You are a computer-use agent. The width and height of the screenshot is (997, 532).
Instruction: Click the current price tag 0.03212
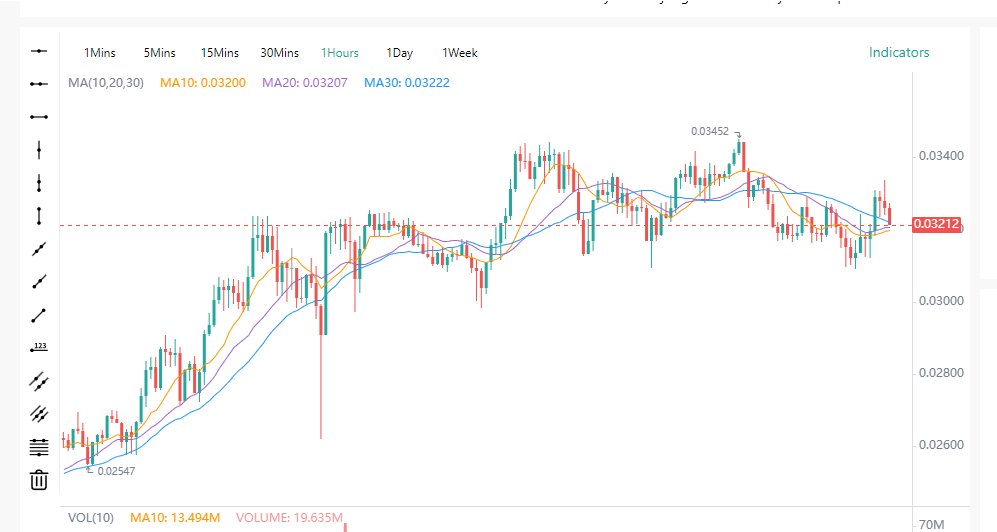click(936, 224)
